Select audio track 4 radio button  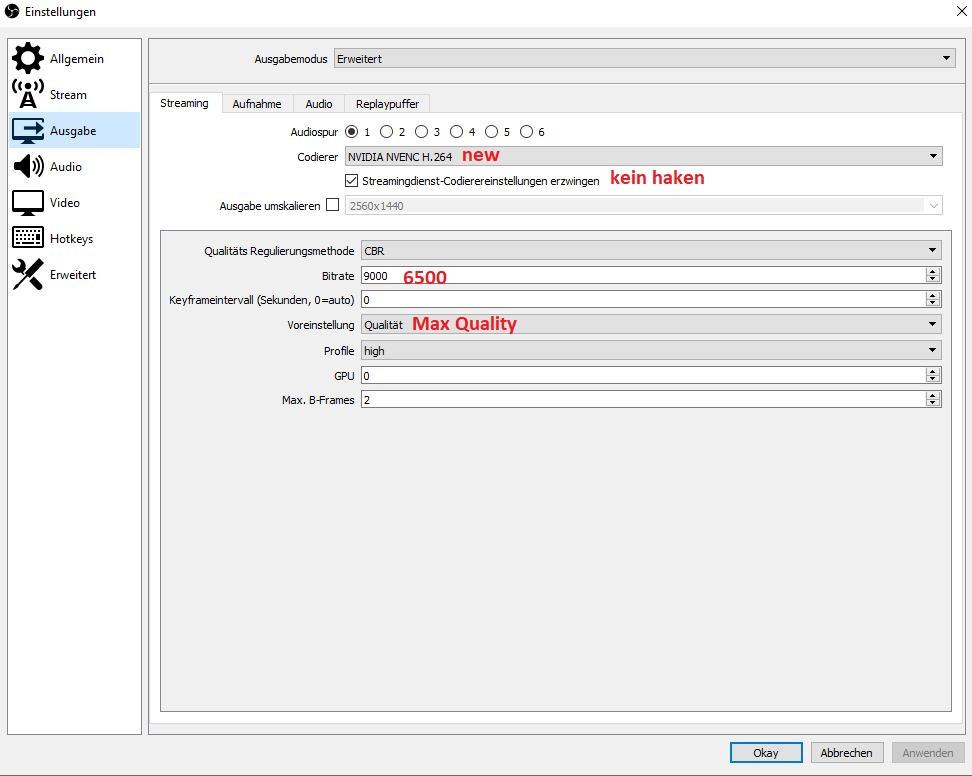coord(456,131)
